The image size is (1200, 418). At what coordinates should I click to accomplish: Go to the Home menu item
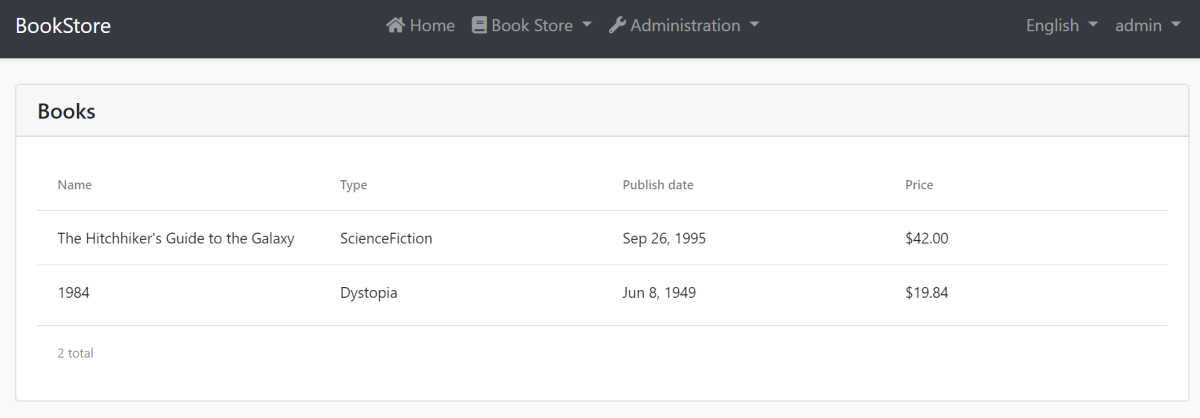coord(432,25)
